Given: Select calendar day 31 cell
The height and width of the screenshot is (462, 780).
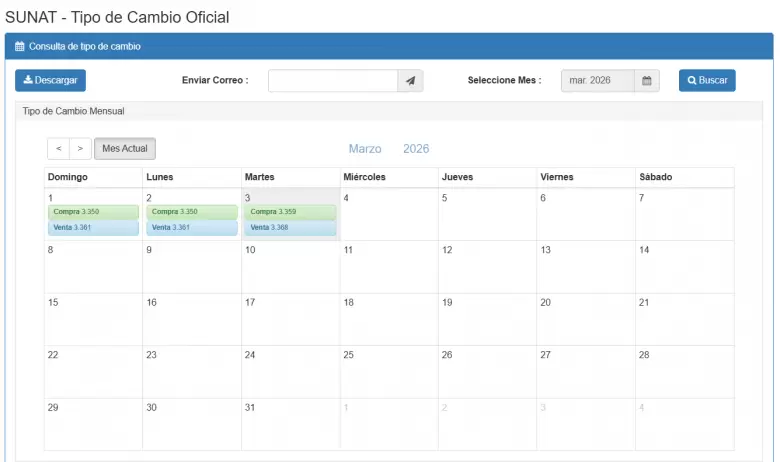Looking at the screenshot, I should point(290,424).
